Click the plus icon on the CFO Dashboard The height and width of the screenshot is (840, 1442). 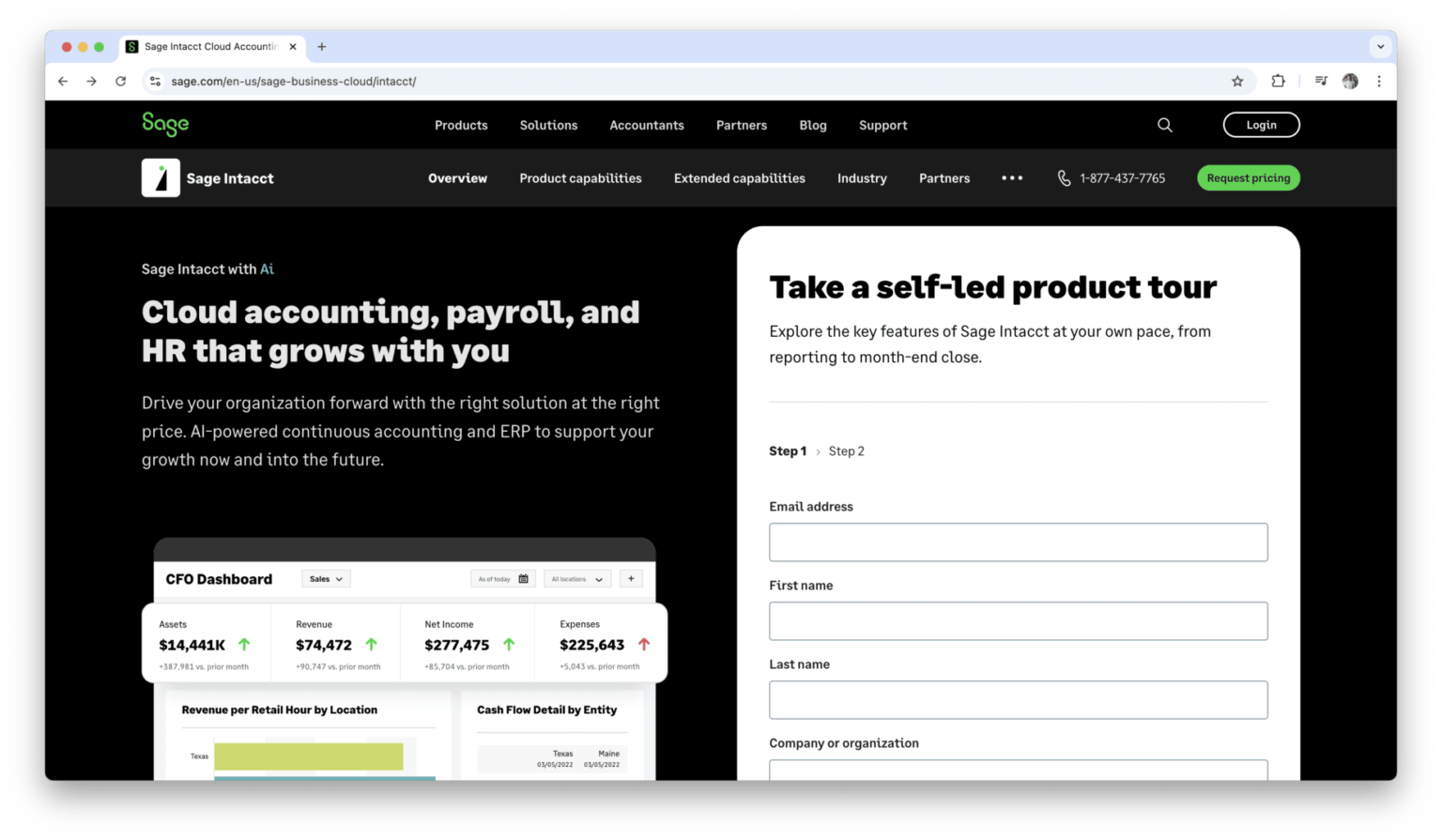tap(630, 578)
